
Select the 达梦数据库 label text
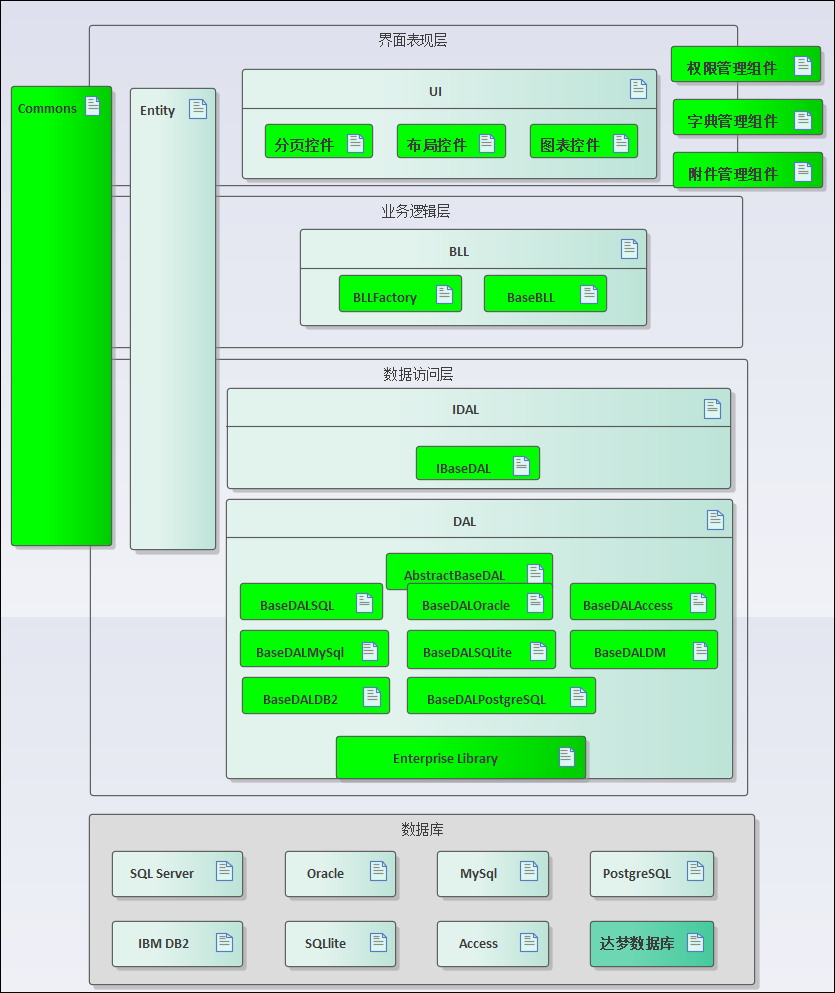637,944
